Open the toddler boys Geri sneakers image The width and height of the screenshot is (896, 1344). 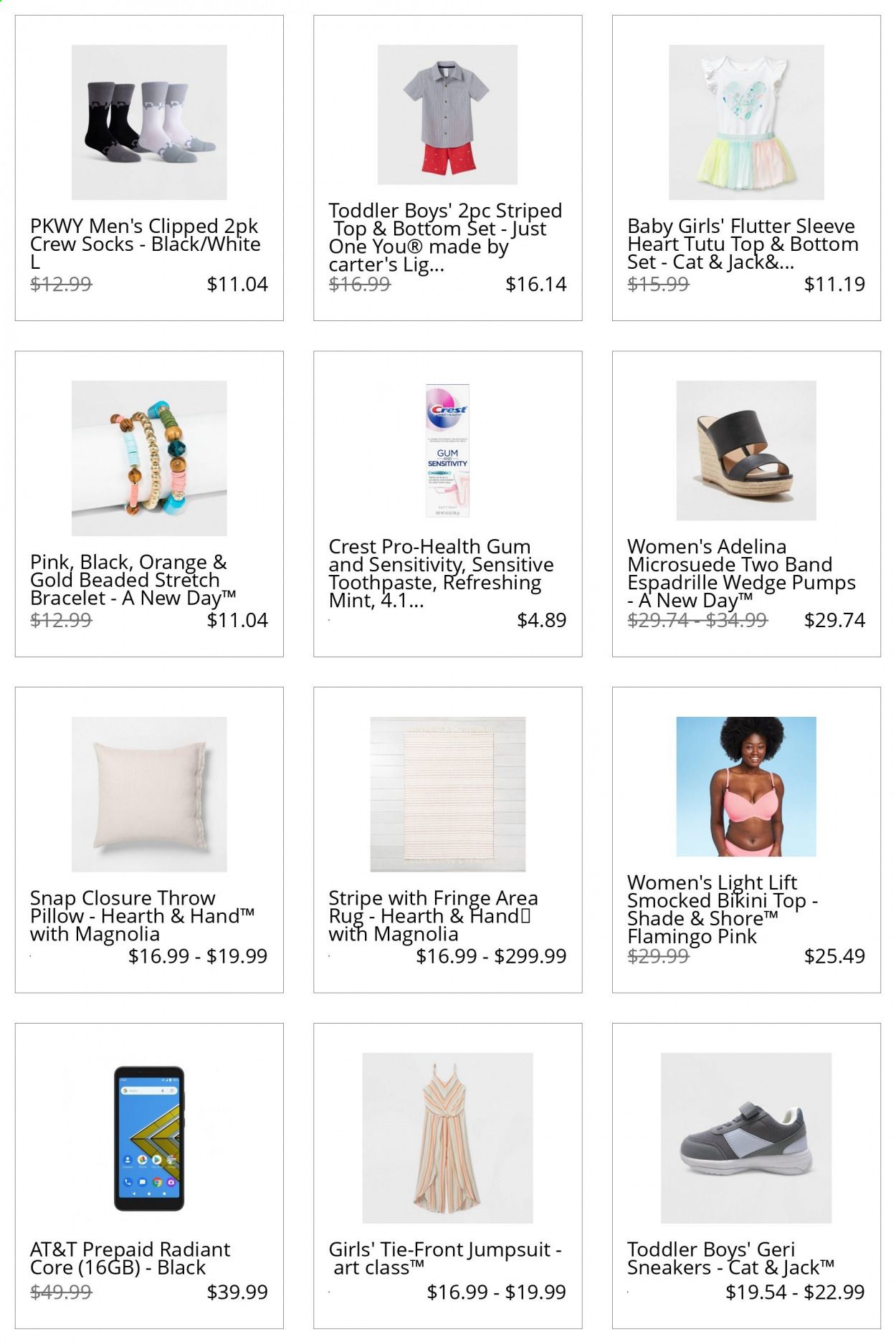[746, 1138]
